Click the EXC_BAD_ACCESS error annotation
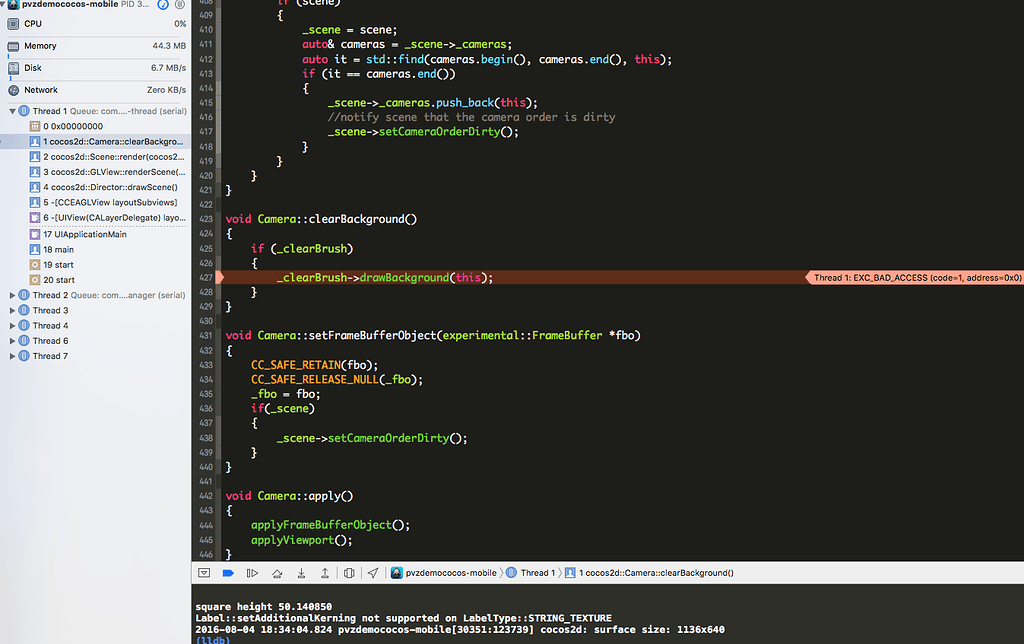This screenshot has height=644, width=1024. coord(915,277)
